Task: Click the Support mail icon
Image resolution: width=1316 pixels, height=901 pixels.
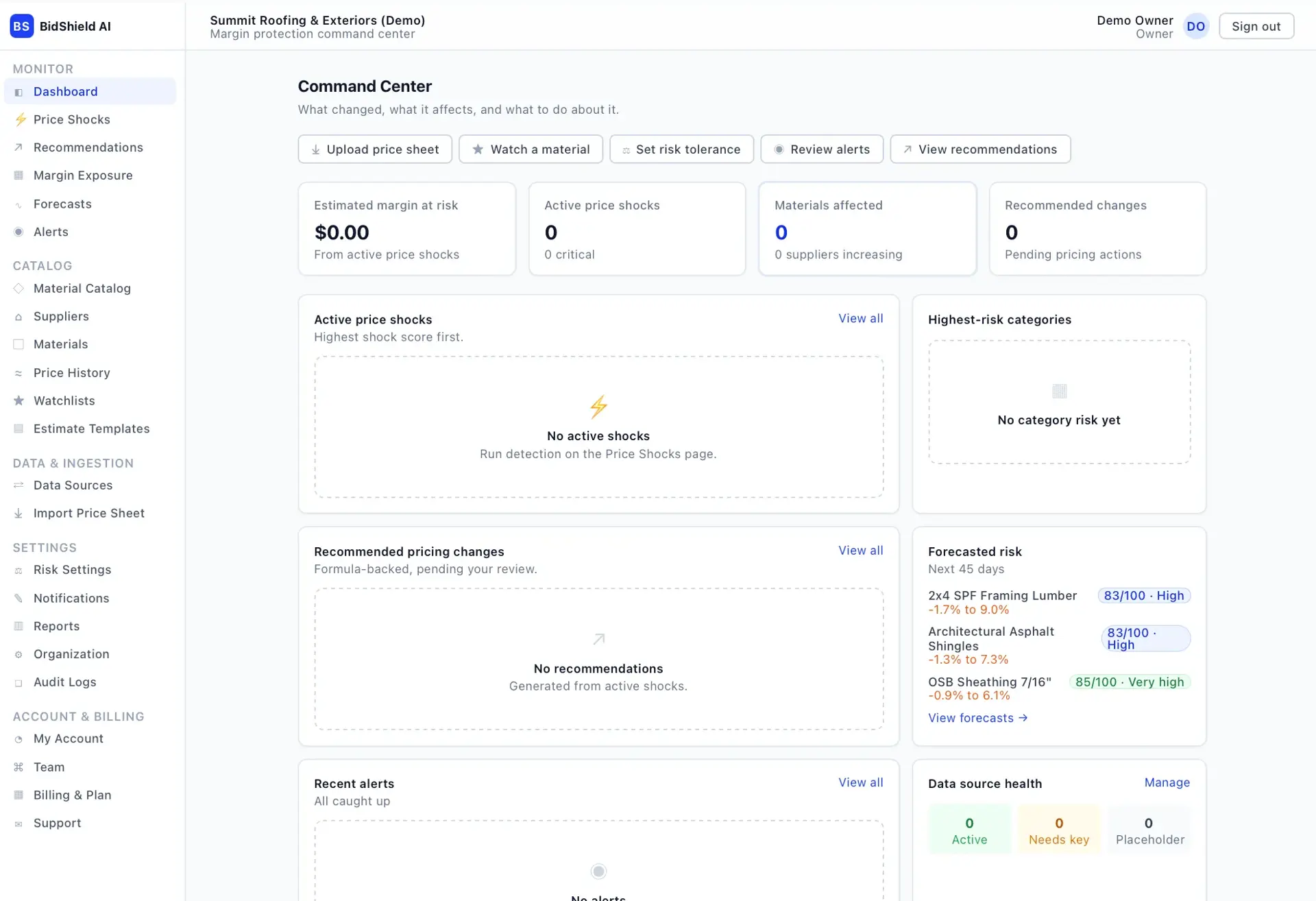Action: [19, 824]
